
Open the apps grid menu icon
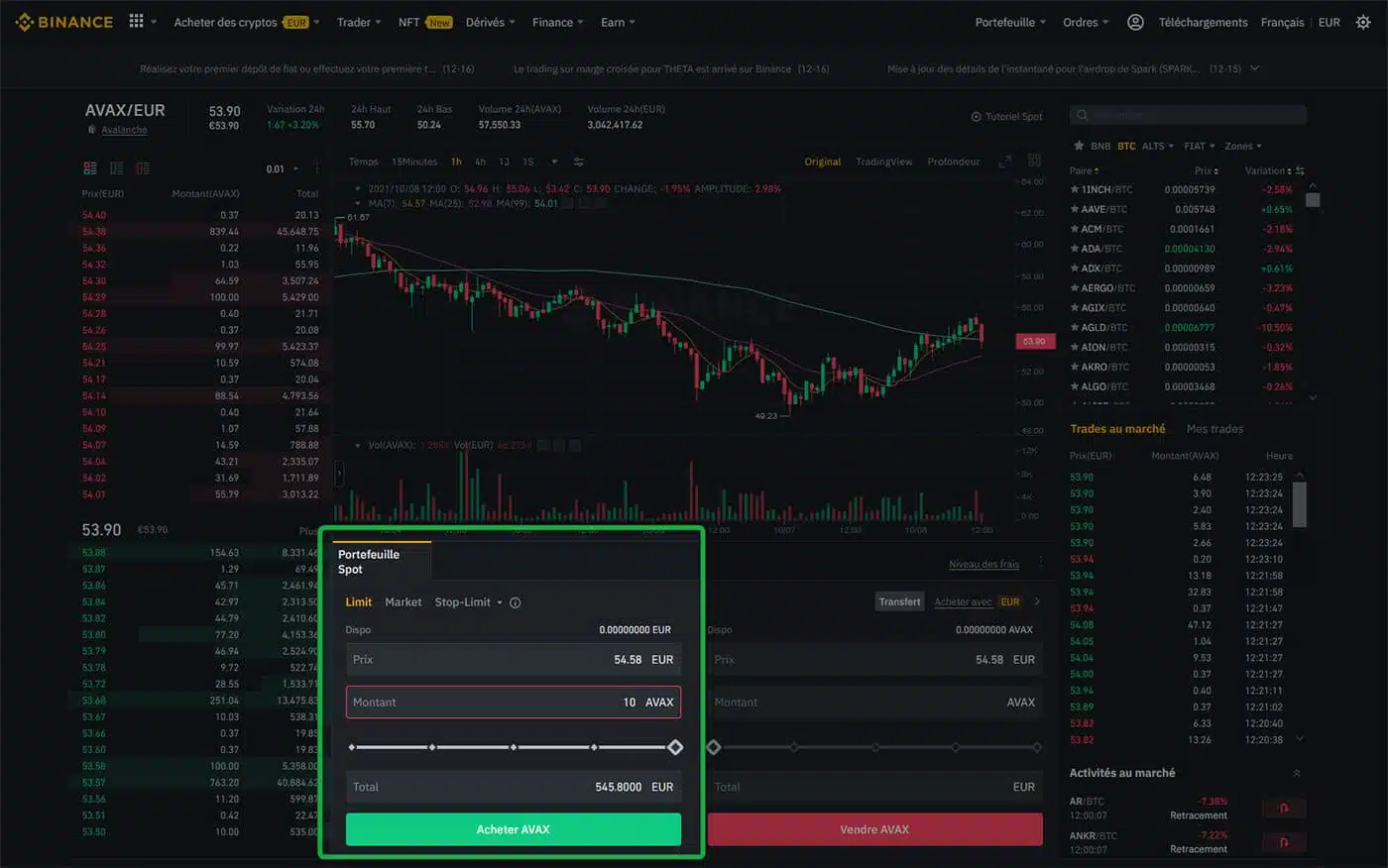(137, 22)
